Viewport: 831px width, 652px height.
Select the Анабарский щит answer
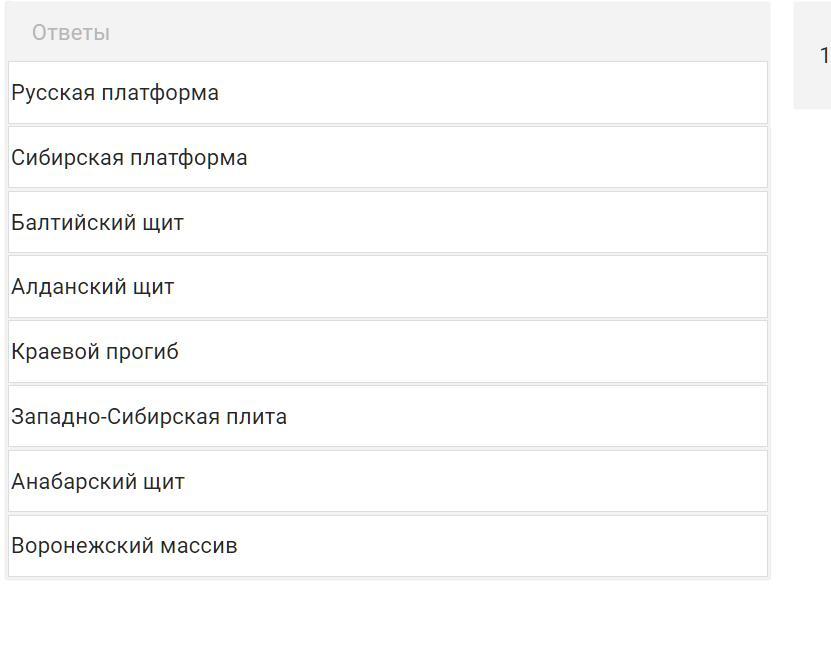tap(388, 481)
